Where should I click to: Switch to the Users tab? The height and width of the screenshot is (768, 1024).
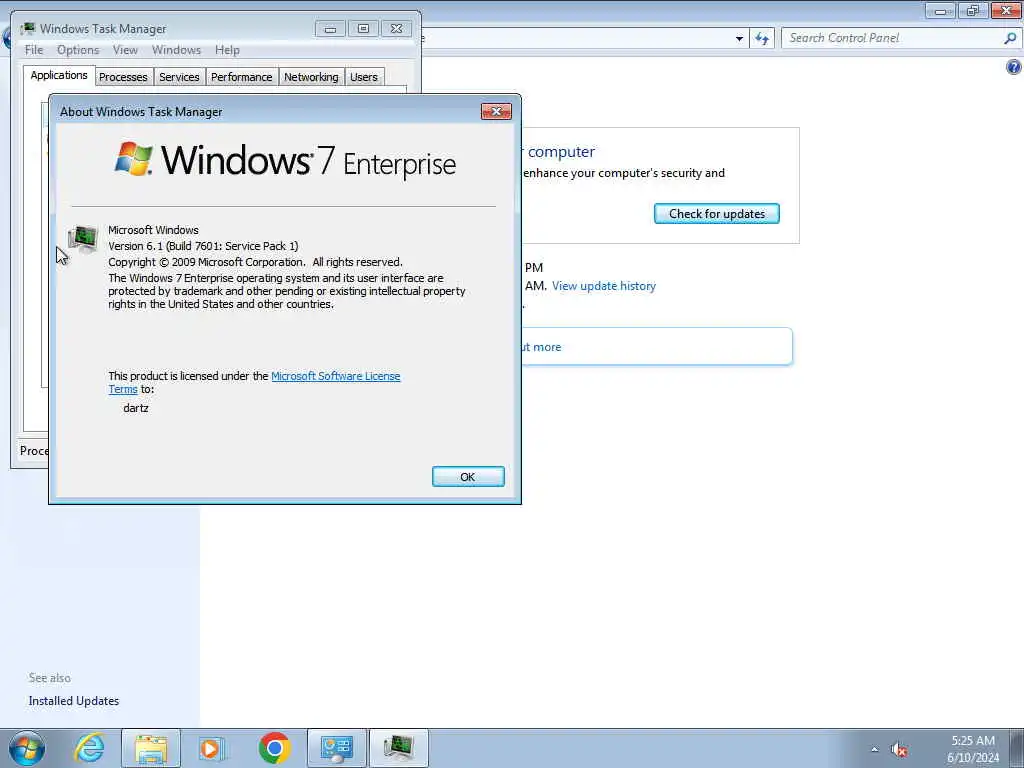[x=364, y=77]
